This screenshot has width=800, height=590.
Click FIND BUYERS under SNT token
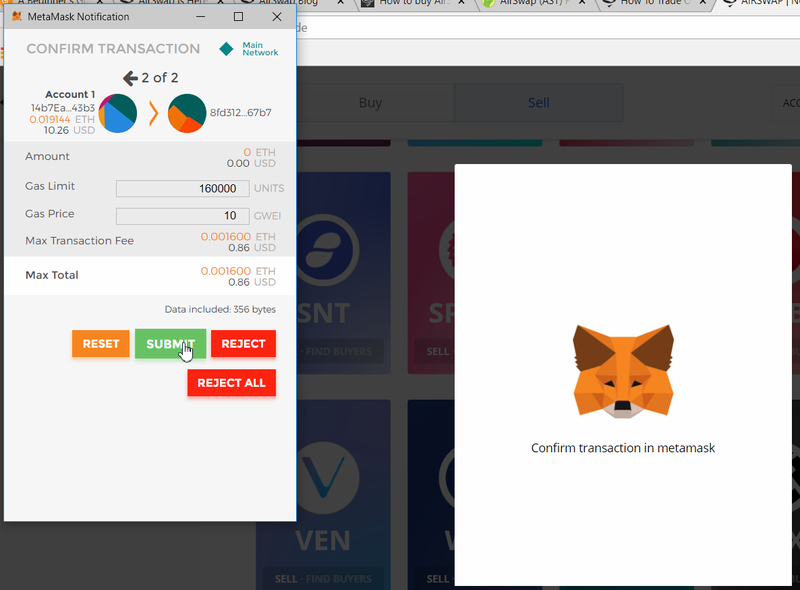tap(340, 351)
